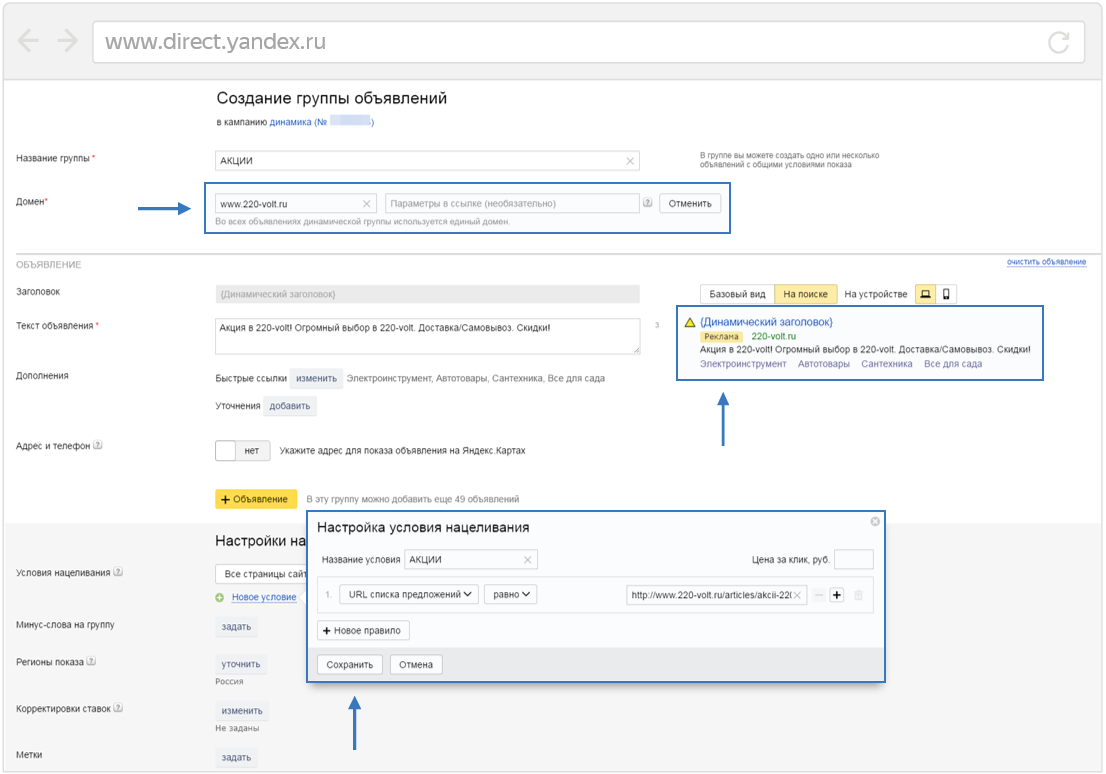Go back with the browser back arrow

pos(28,41)
